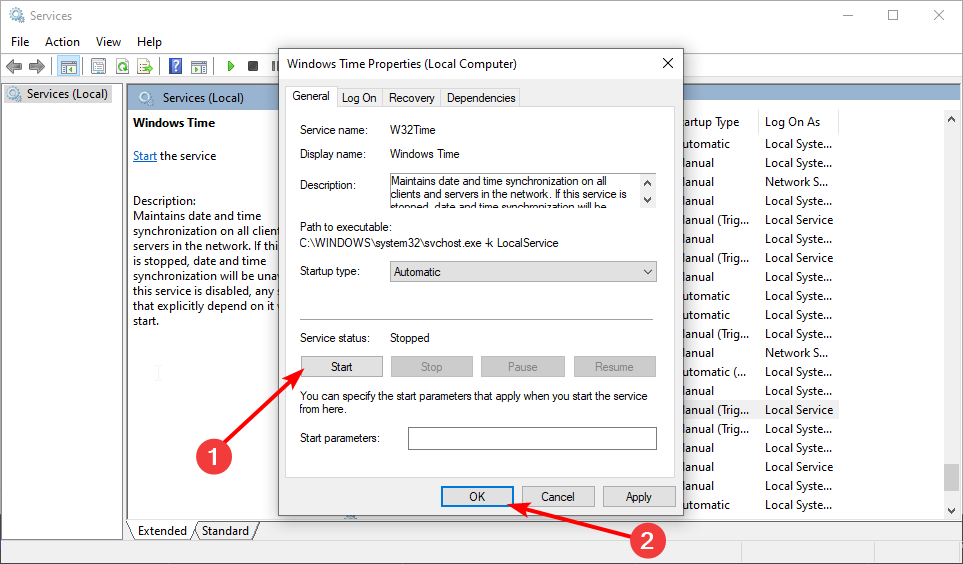Click the greyed-out Pause button
Screen dimensions: 963x564
pyautogui.click(x=523, y=367)
